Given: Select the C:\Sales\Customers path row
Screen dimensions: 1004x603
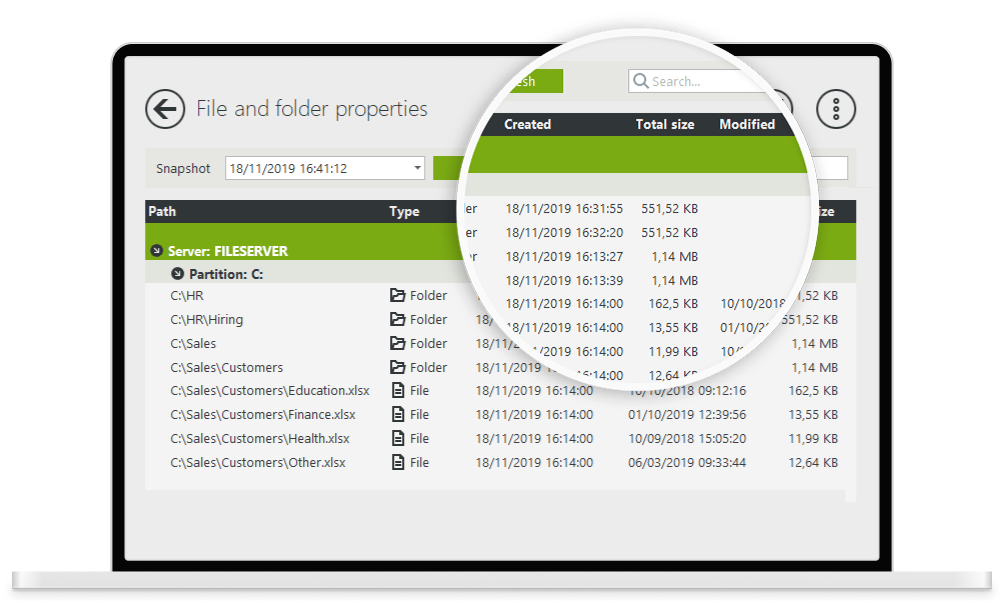Looking at the screenshot, I should (227, 367).
